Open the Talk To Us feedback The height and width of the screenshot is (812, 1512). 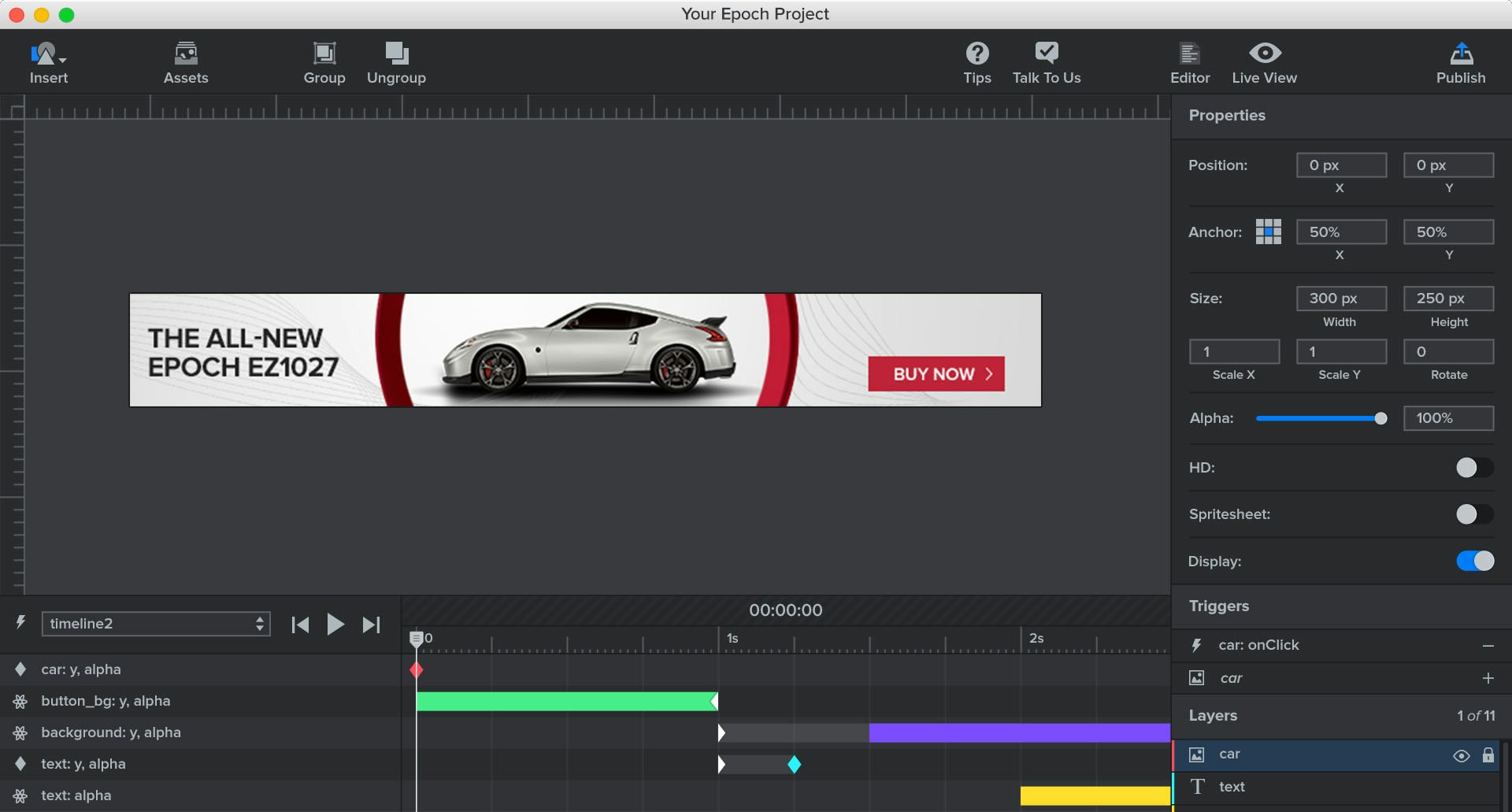point(1047,63)
